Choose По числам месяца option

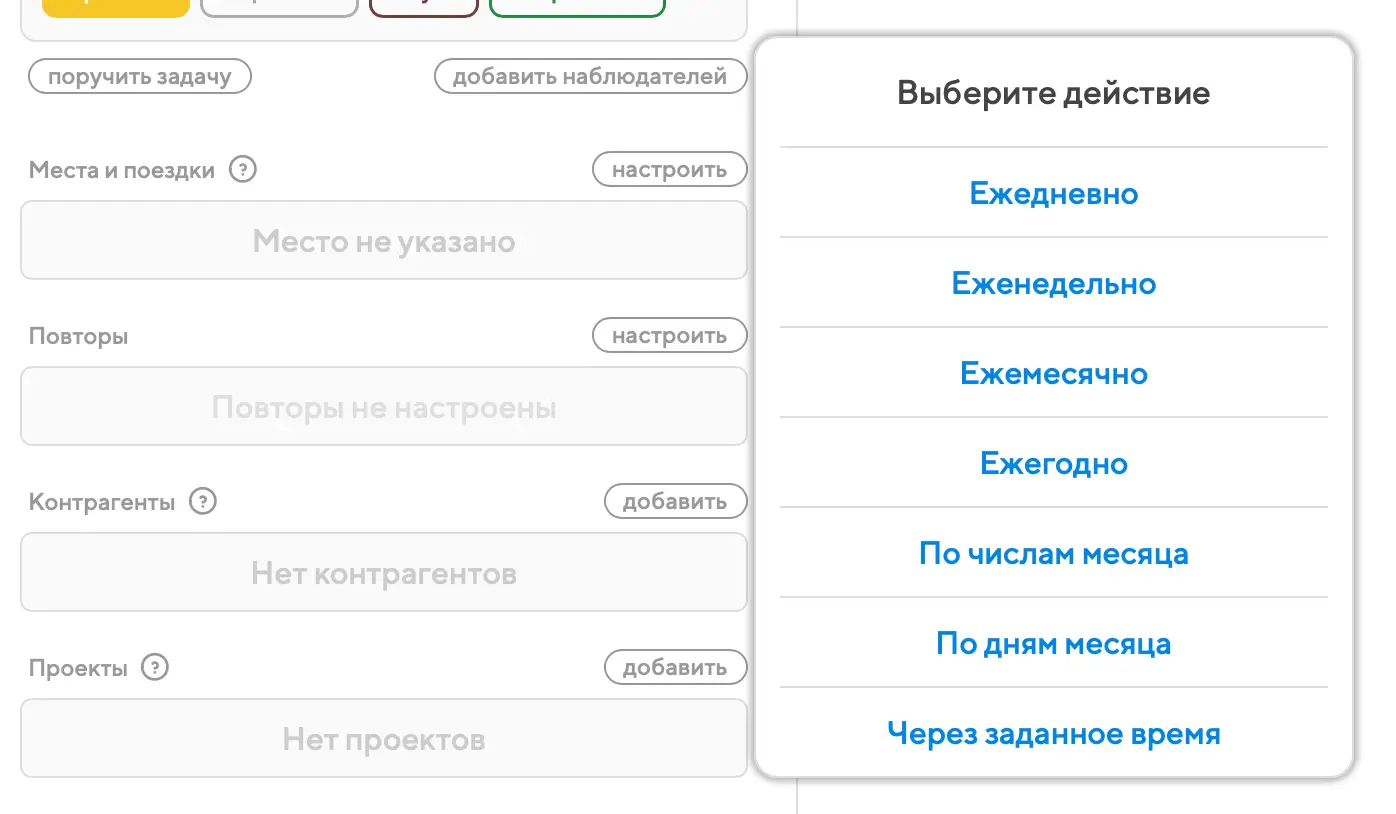1053,553
